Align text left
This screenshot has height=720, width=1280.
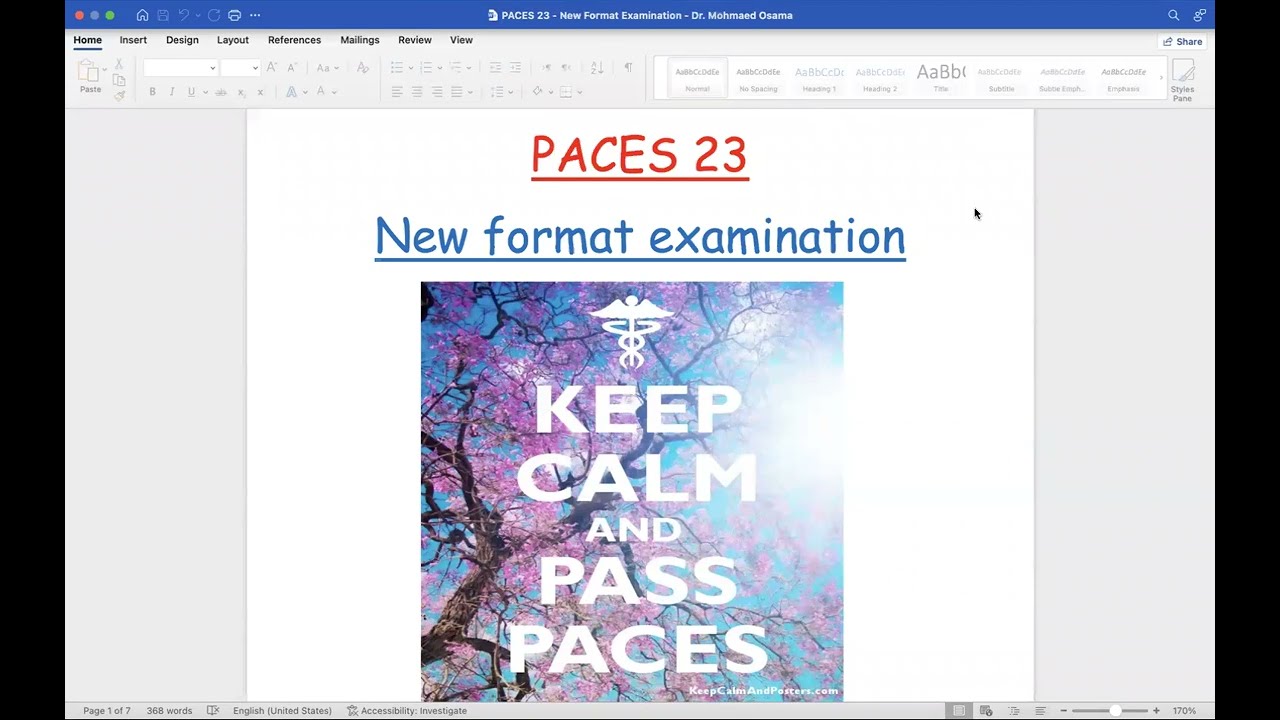click(x=397, y=92)
